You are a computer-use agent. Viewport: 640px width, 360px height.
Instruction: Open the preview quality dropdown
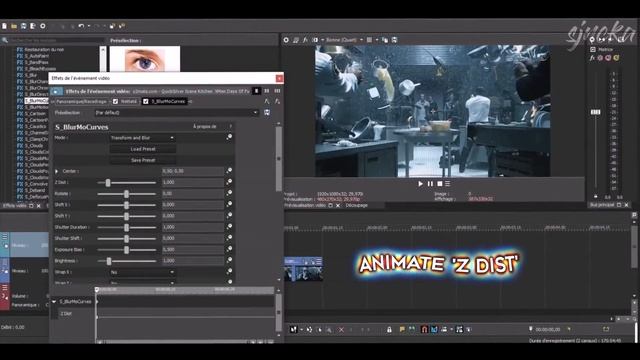coord(344,40)
